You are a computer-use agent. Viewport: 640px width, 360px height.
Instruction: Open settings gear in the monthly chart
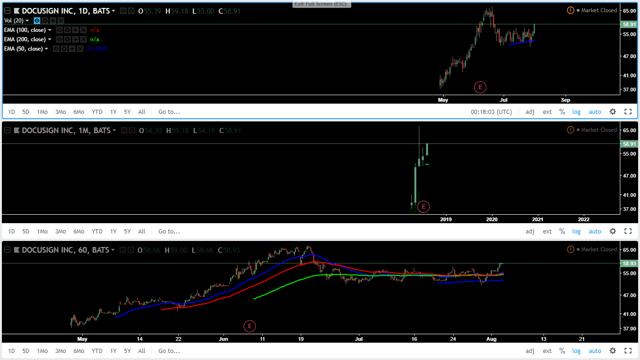click(613, 231)
